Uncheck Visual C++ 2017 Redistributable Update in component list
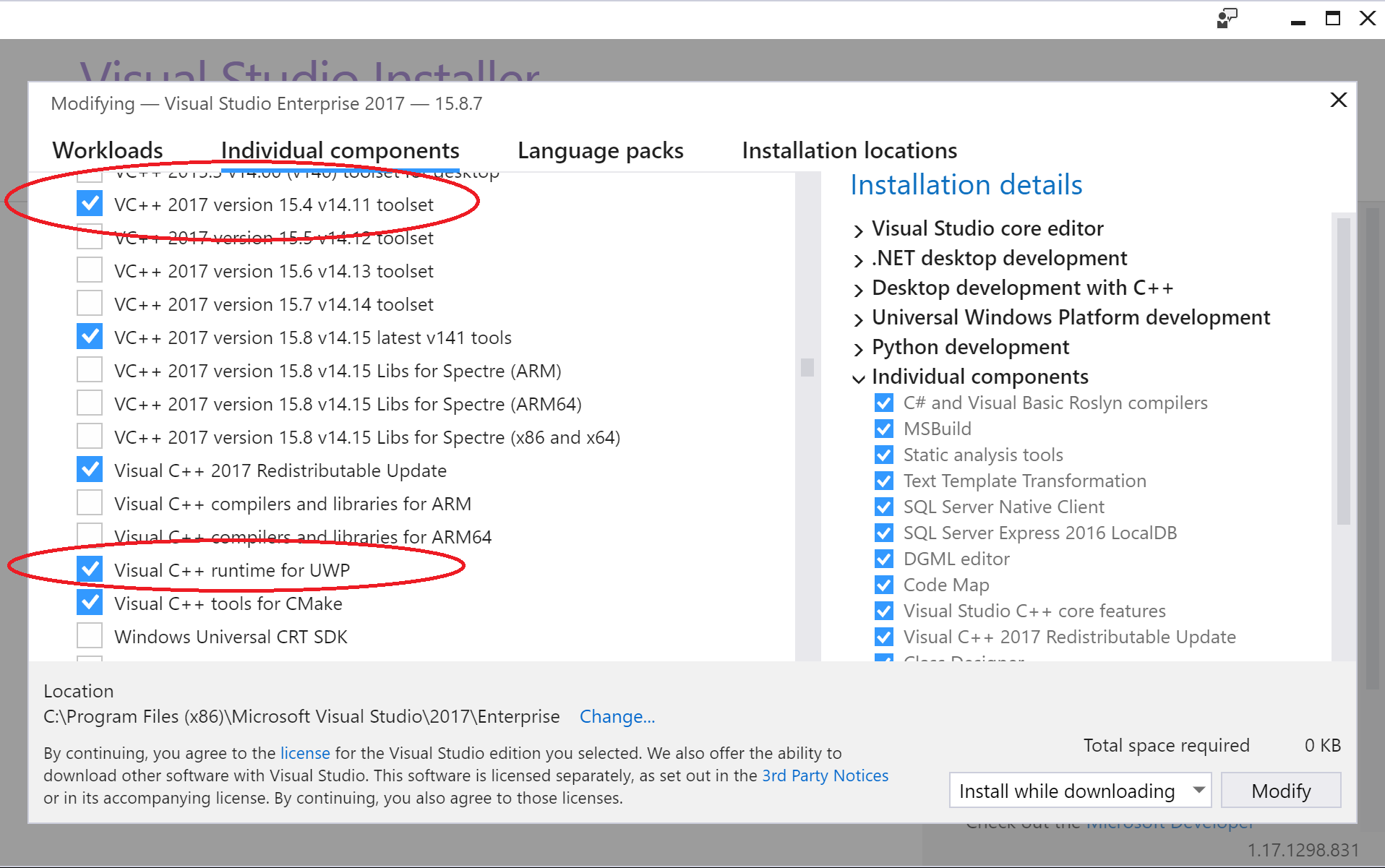Image resolution: width=1385 pixels, height=868 pixels. (x=90, y=470)
